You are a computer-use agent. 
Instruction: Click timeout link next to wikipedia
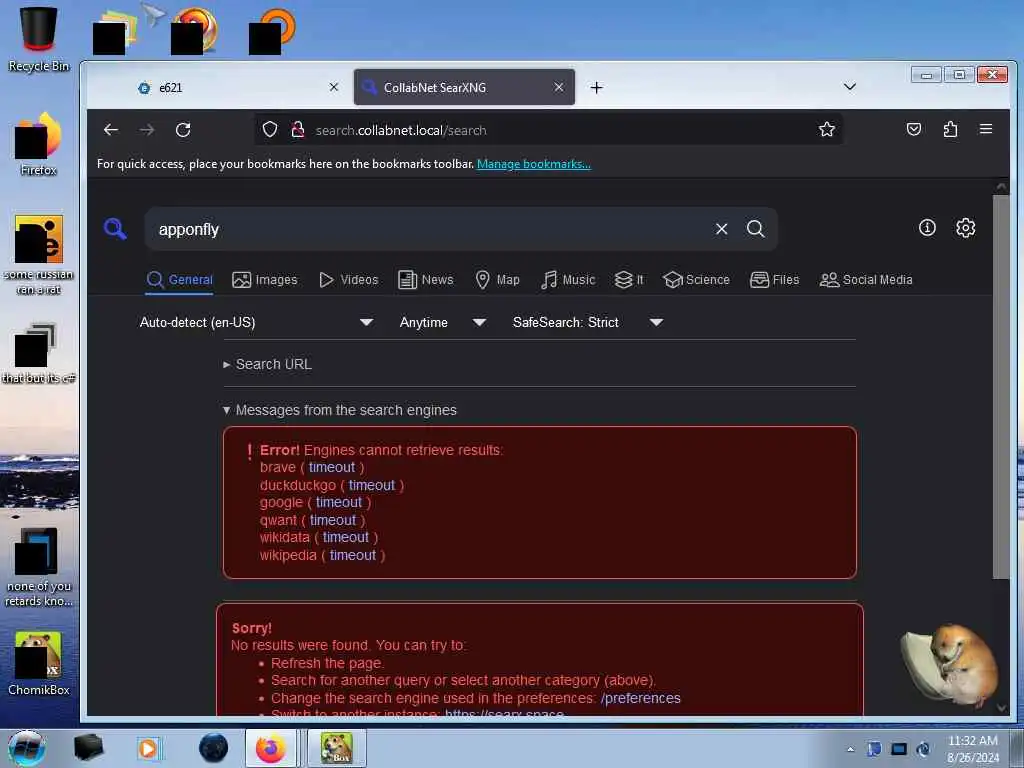pos(353,555)
